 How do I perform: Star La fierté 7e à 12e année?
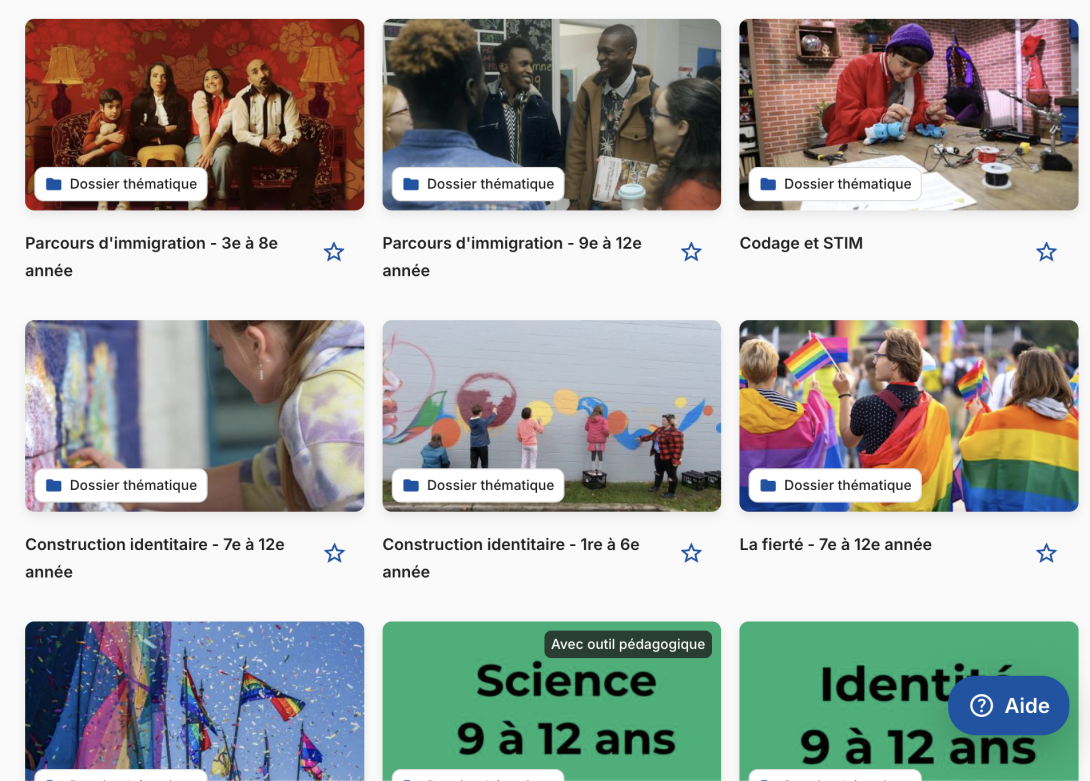click(x=1046, y=553)
